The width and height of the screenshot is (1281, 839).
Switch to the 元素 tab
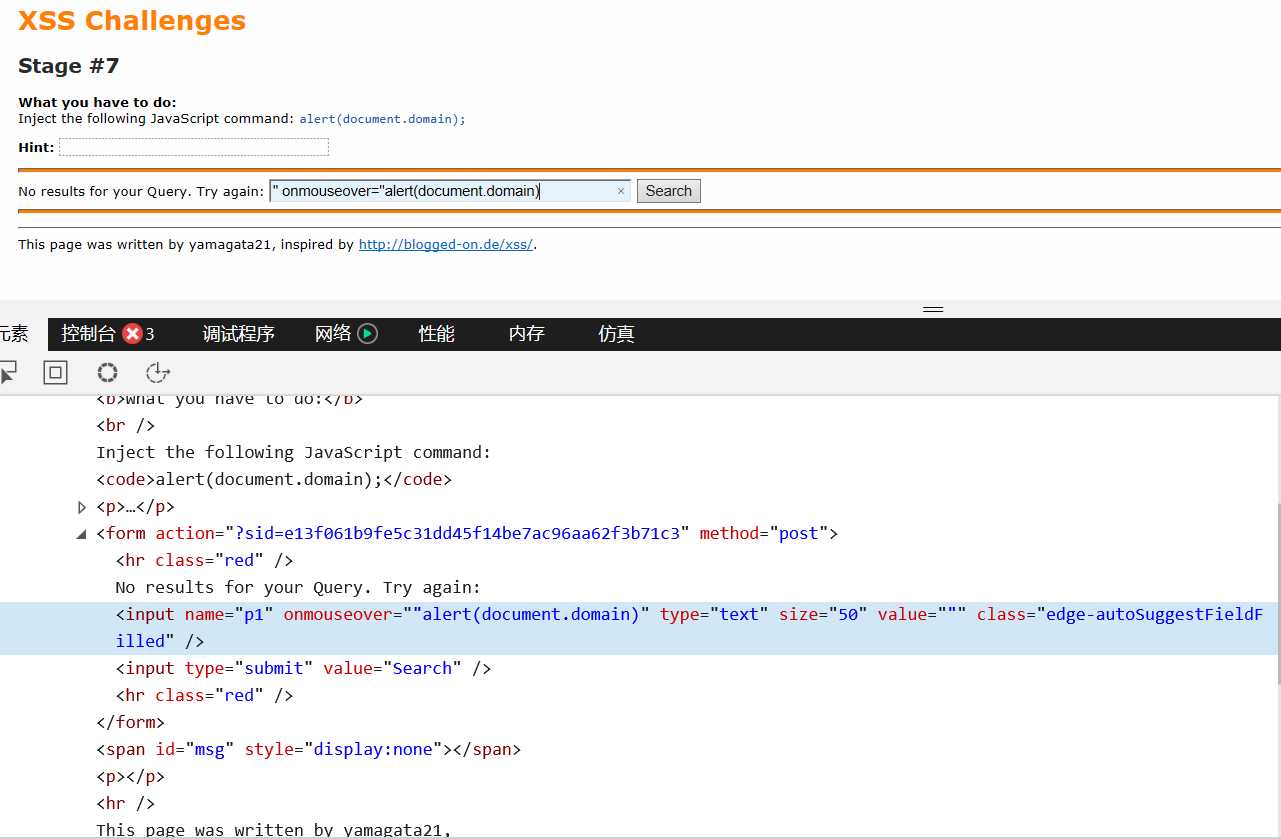[14, 334]
